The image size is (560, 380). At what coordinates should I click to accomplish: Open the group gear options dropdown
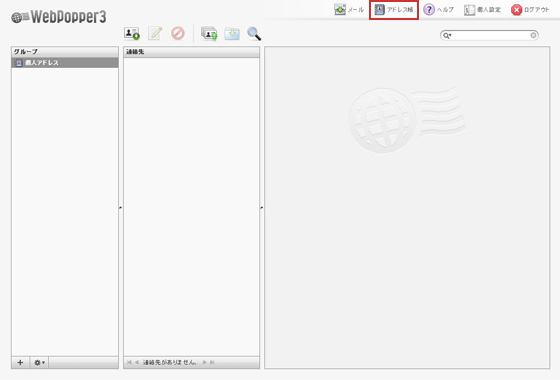point(39,362)
